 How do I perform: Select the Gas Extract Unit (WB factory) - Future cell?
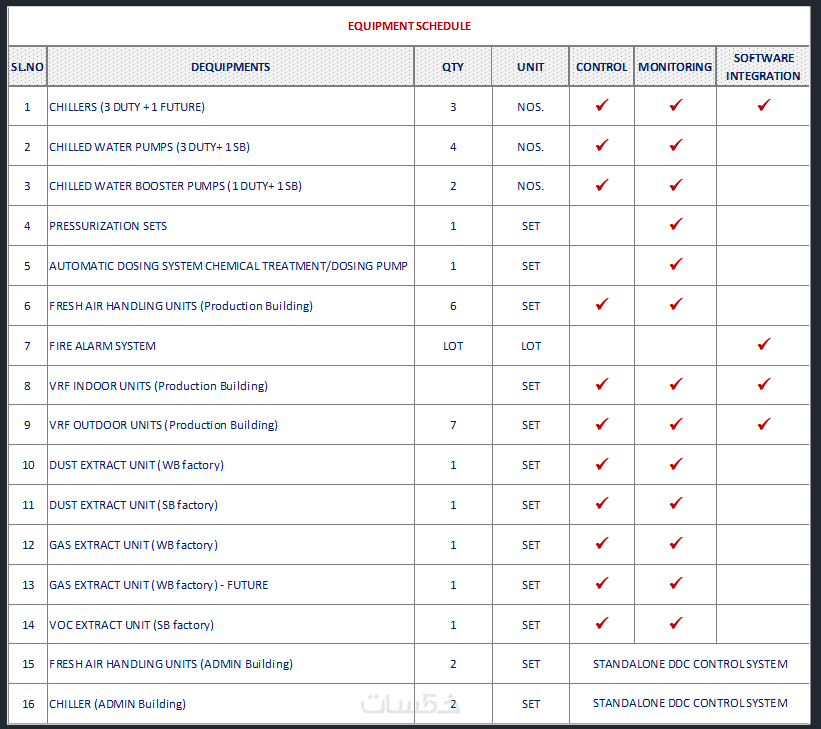coord(158,585)
